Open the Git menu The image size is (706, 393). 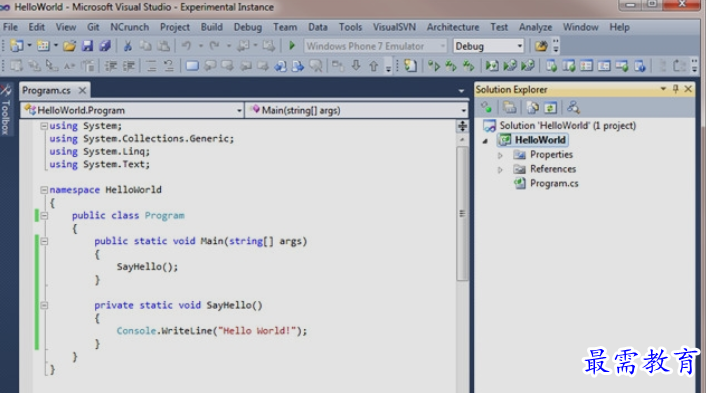[93, 27]
